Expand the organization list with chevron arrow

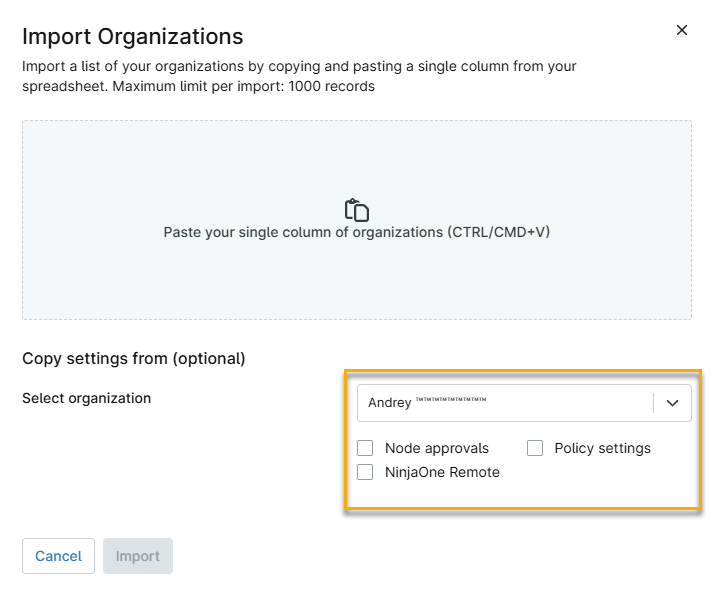coord(672,403)
